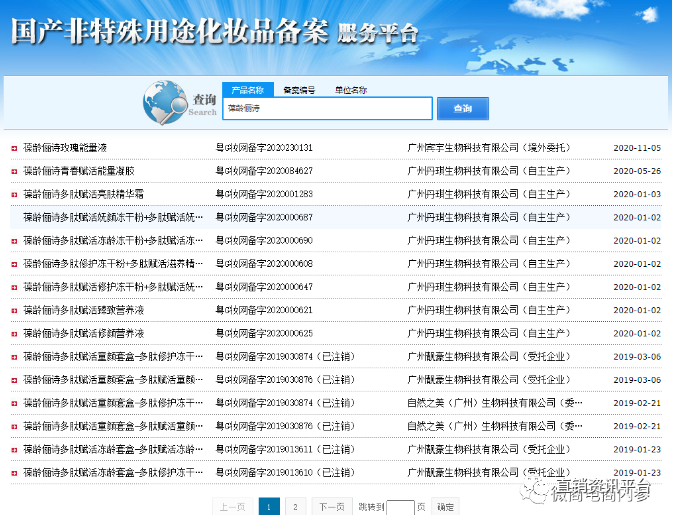Click company name in row 2019013611
Screen dimensions: 673x515
pos(489,449)
